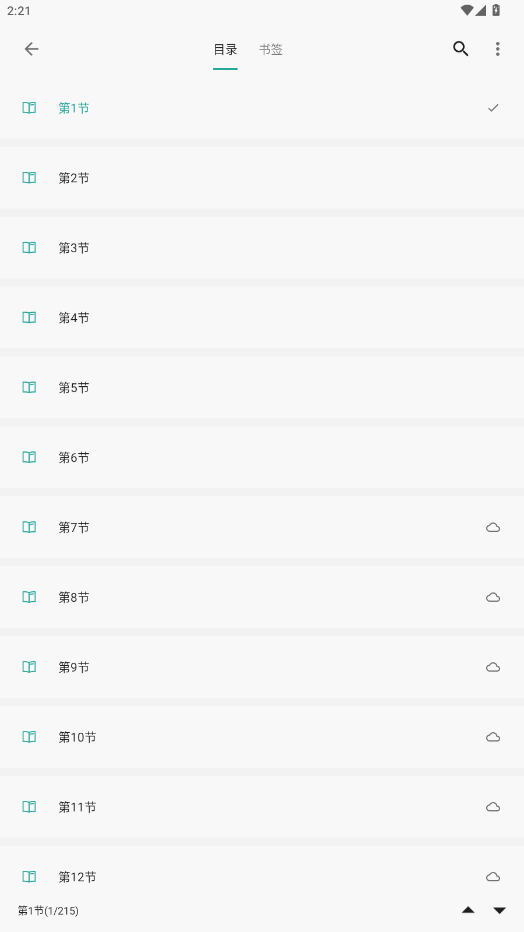Click the checkmark on the 第1节 row
Screen dimensions: 524x932
[493, 108]
